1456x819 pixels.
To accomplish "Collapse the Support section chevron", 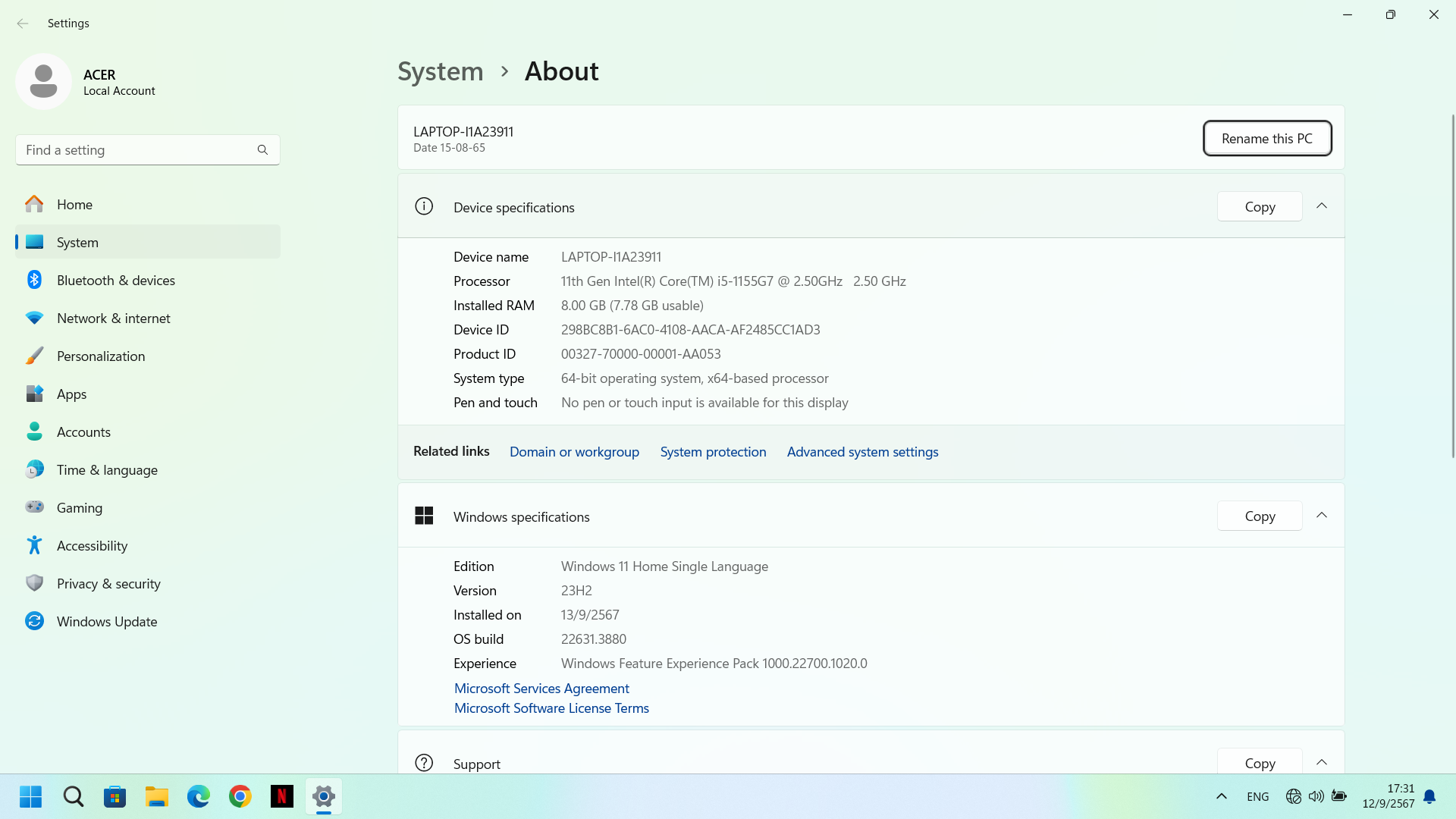I will (1322, 763).
